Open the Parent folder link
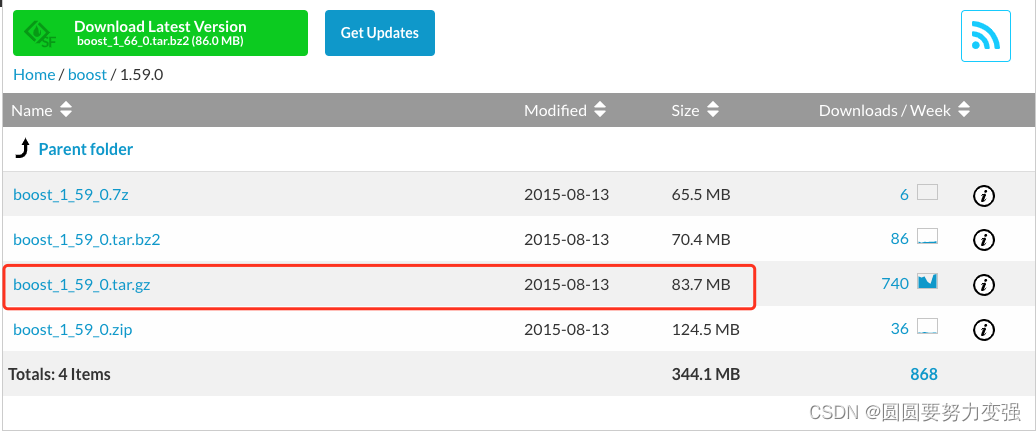This screenshot has height=431, width=1036. [x=86, y=149]
